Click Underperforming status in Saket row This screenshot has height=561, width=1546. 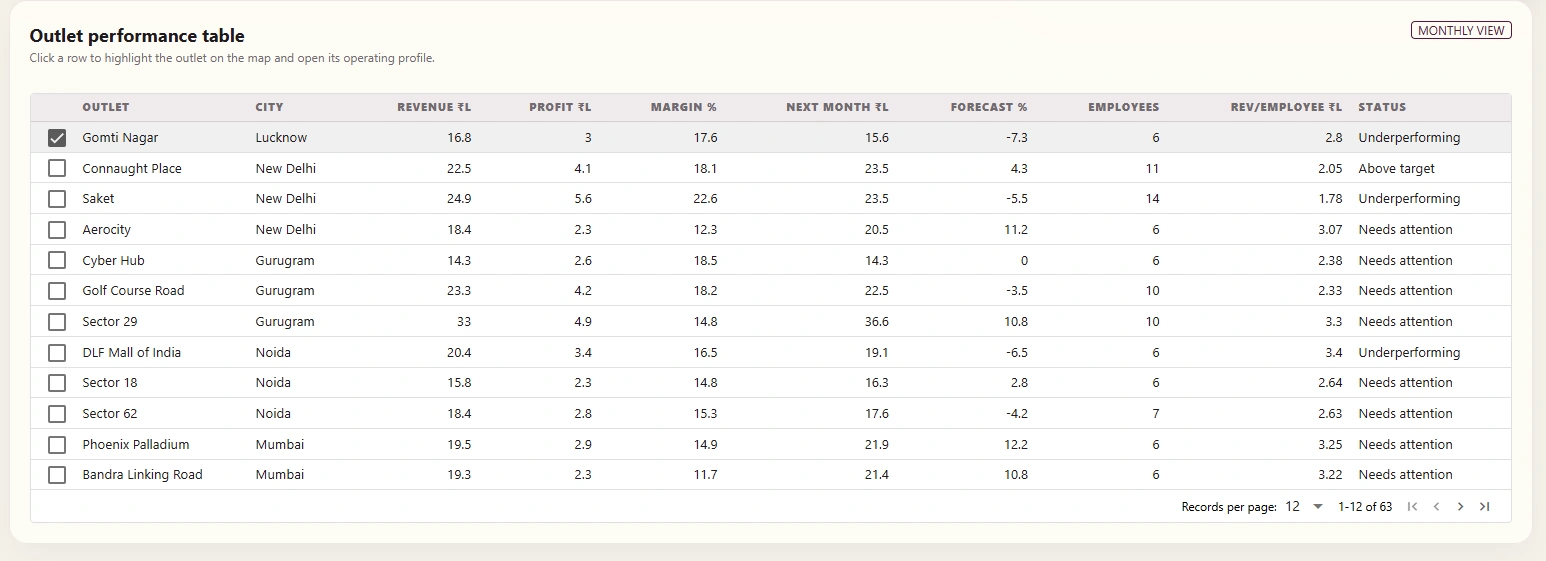(1409, 199)
